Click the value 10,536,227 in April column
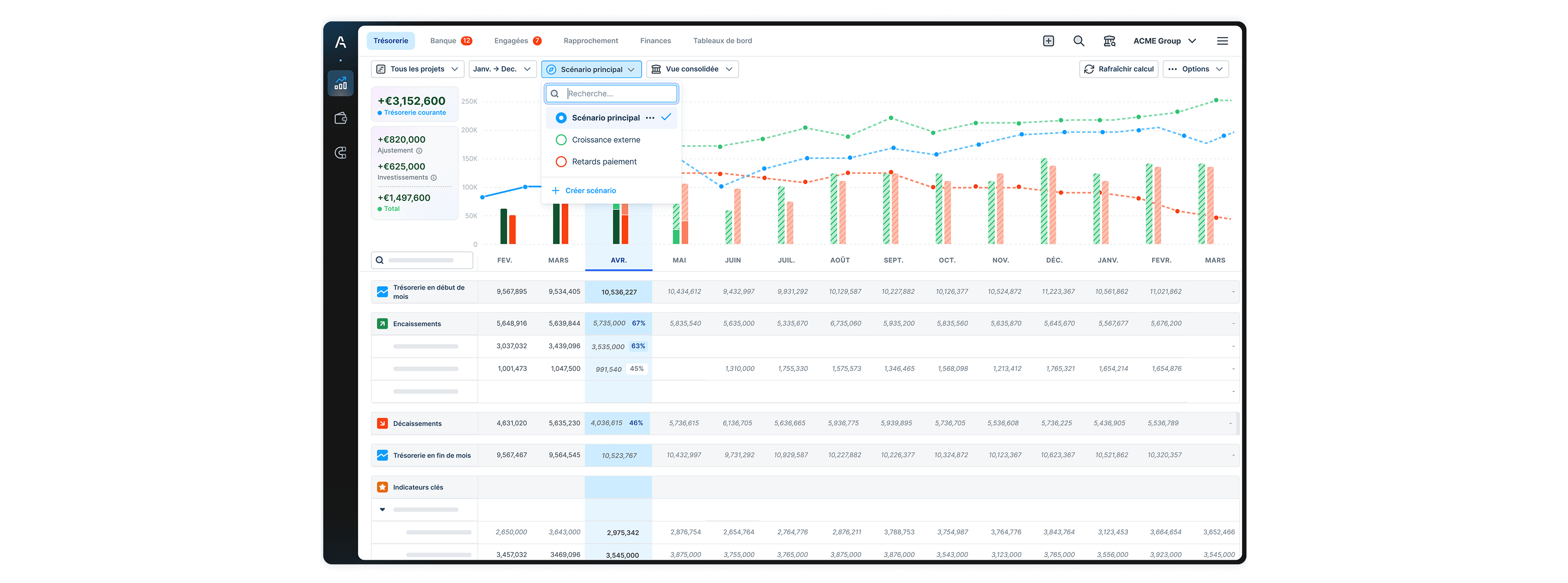1568x583 pixels. (x=619, y=293)
